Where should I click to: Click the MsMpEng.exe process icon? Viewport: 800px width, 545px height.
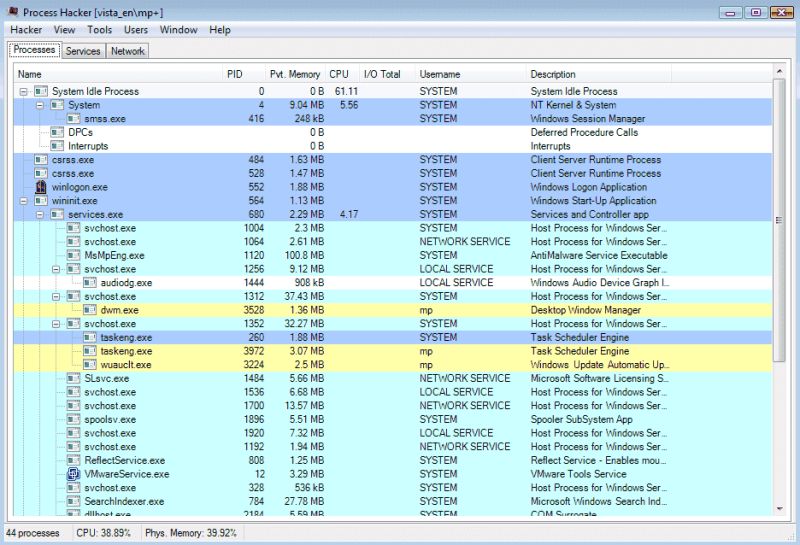pos(73,255)
